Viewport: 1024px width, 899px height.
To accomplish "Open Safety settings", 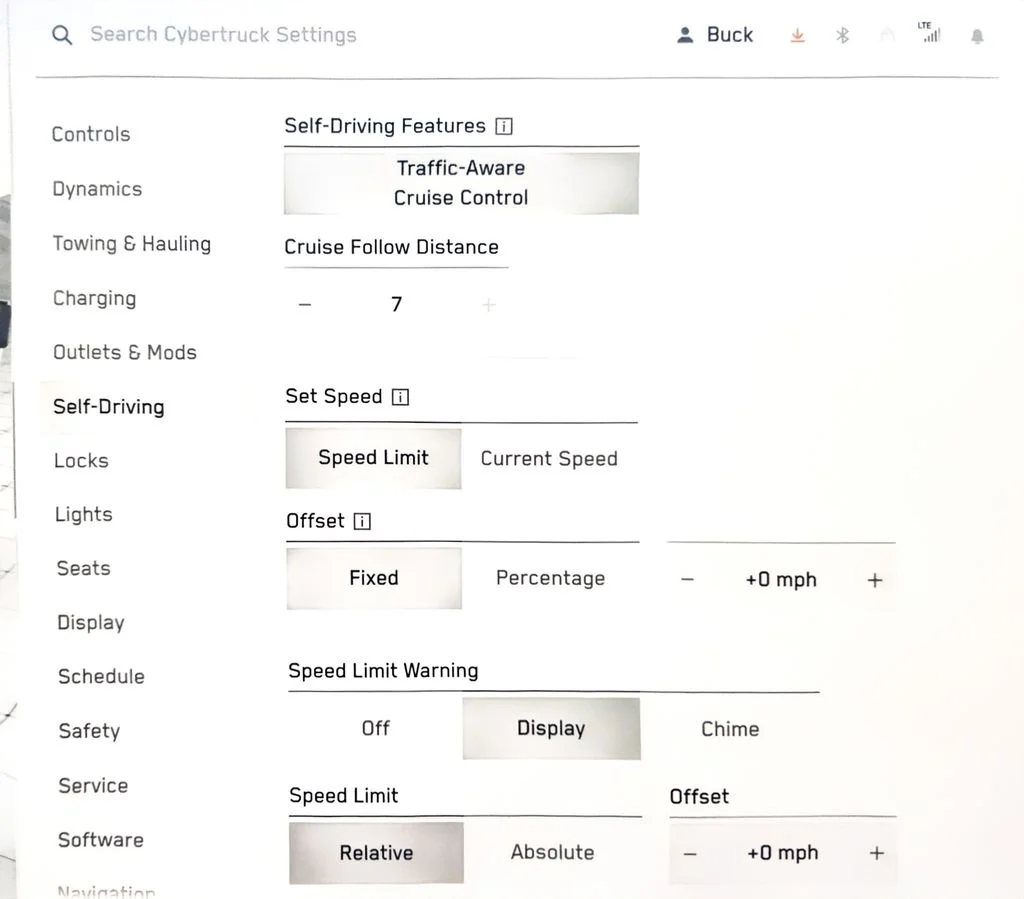I will [89, 731].
